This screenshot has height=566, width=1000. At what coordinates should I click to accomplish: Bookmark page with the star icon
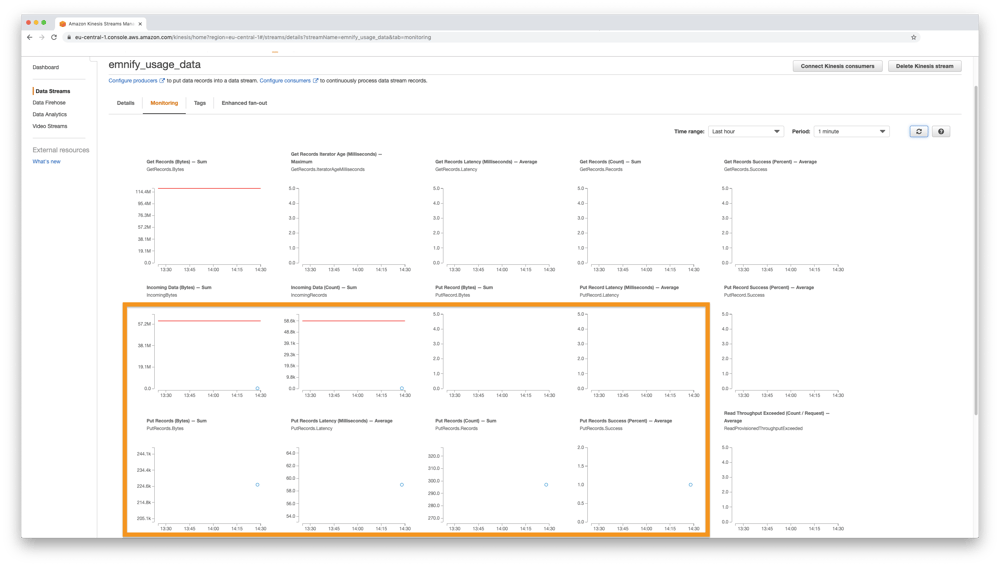913,38
